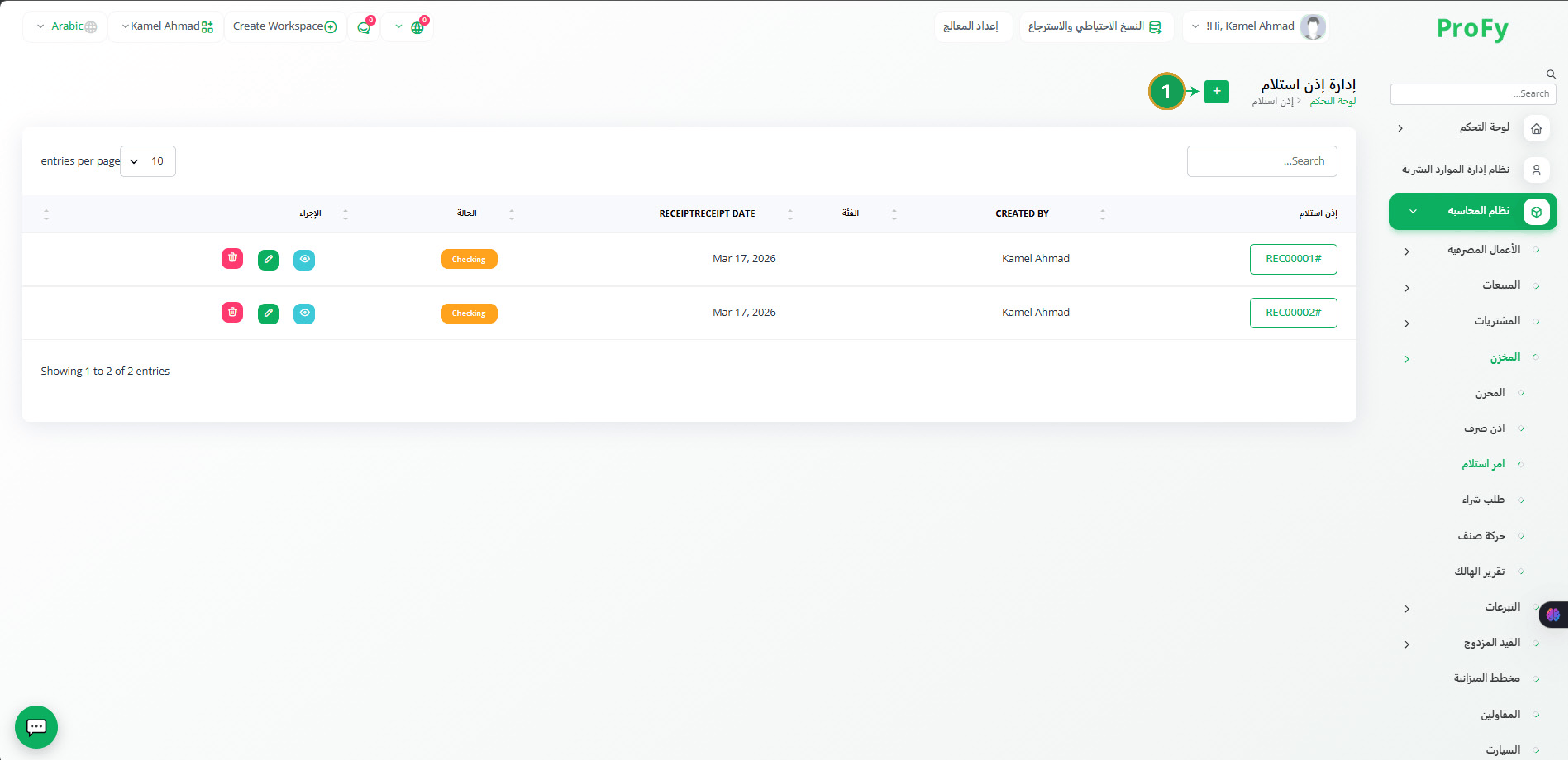The height and width of the screenshot is (760, 1568).
Task: Open the حركة صنف submenu item
Action: (1481, 536)
